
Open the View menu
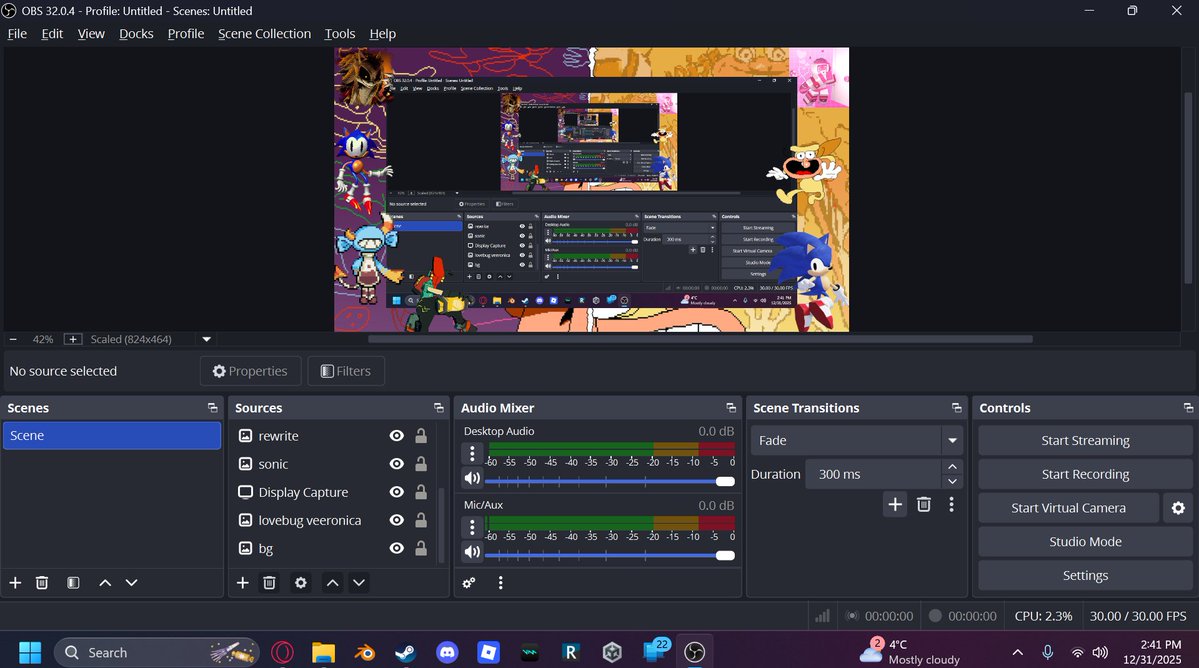(91, 34)
